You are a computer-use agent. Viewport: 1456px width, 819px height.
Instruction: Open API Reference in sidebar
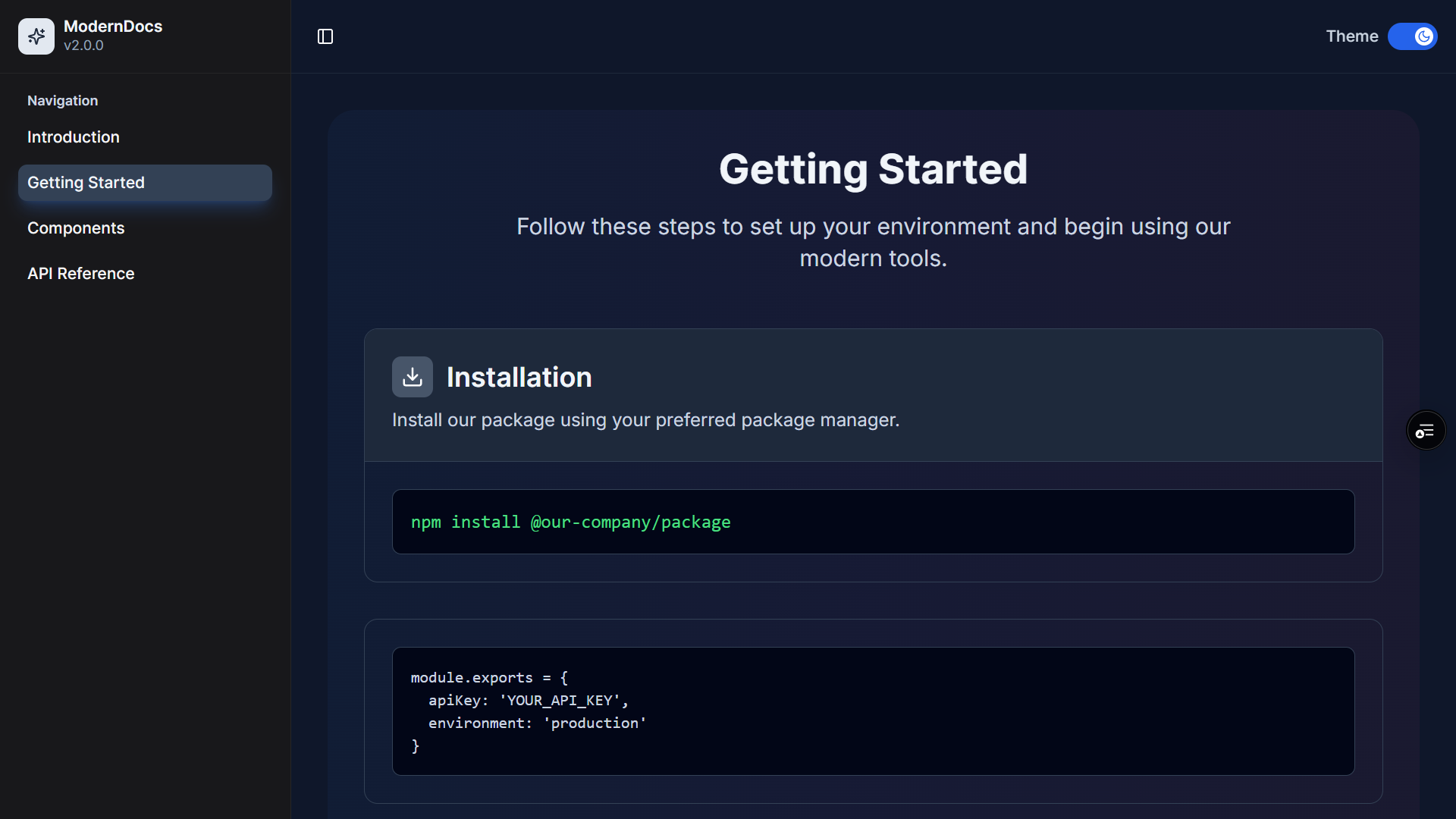[x=145, y=274]
